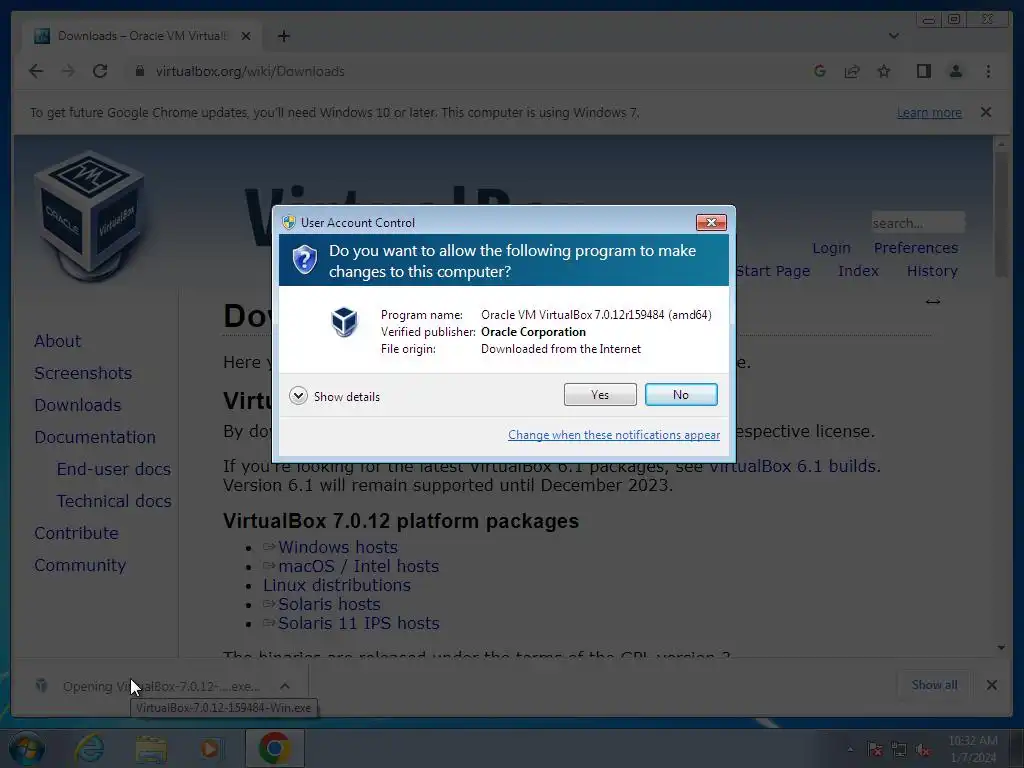Click the Google icon in address bar
This screenshot has width=1024, height=768.
pyautogui.click(x=820, y=71)
